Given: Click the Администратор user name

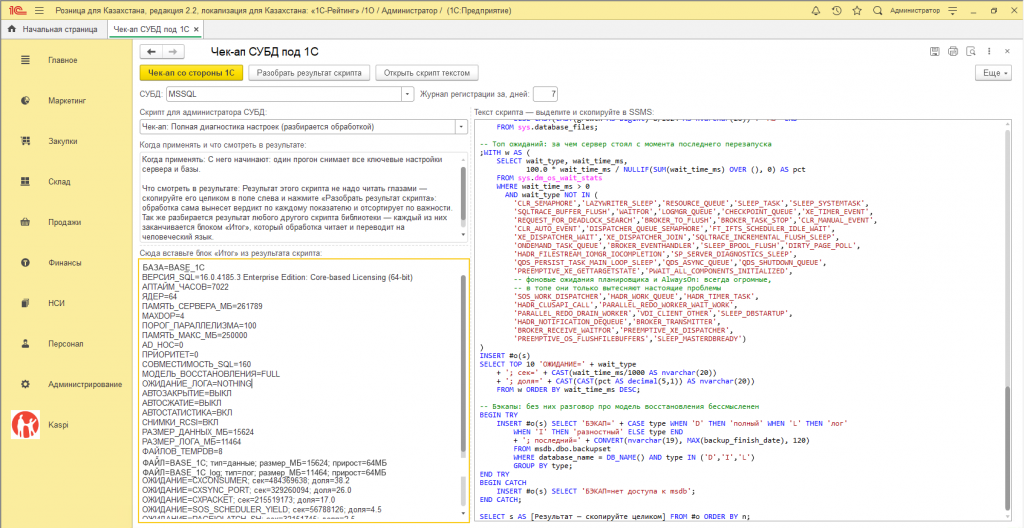Looking at the screenshot, I should (916, 10).
